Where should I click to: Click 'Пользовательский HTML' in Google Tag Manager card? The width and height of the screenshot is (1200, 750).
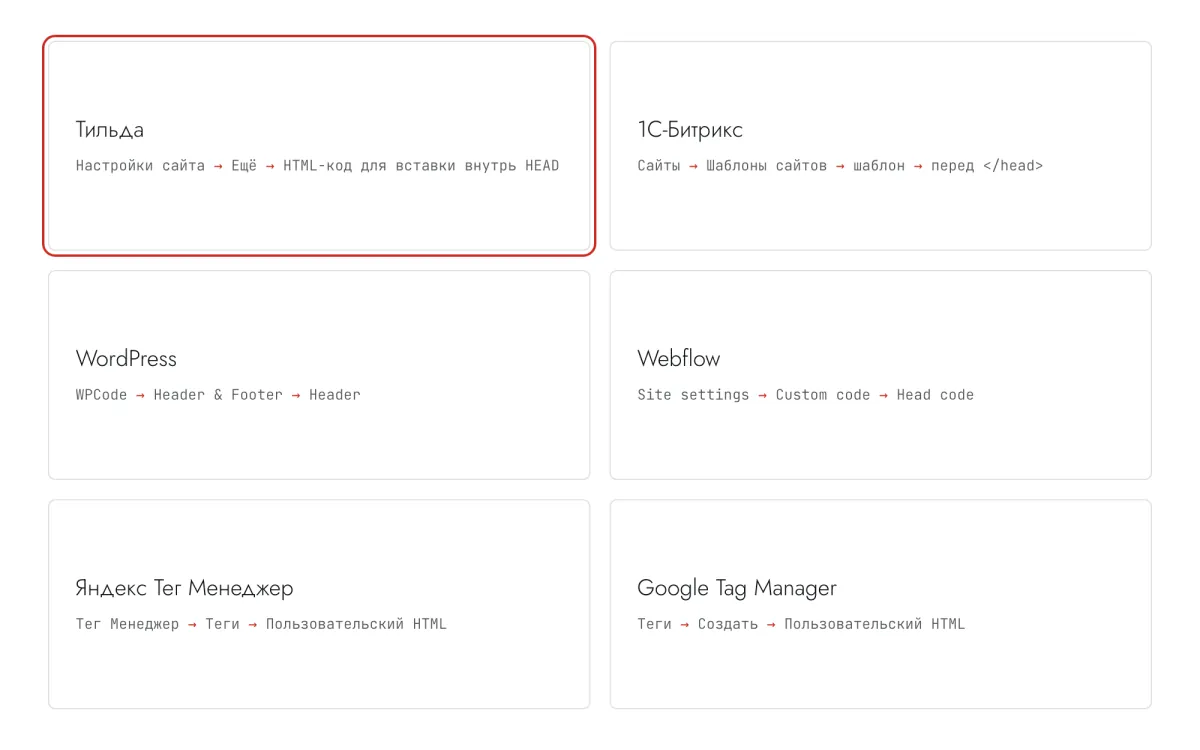coord(875,624)
